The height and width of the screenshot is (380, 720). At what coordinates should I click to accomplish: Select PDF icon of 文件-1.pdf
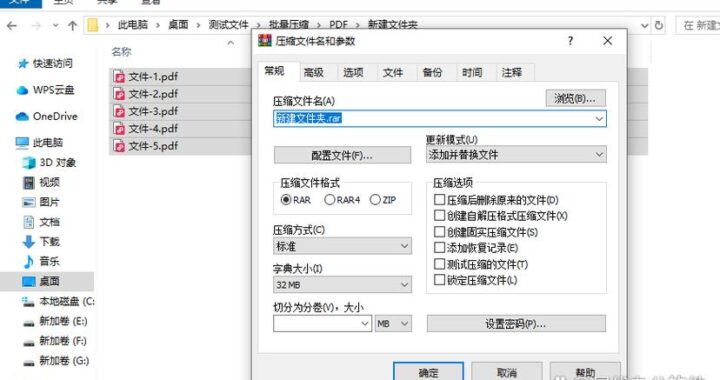click(119, 77)
